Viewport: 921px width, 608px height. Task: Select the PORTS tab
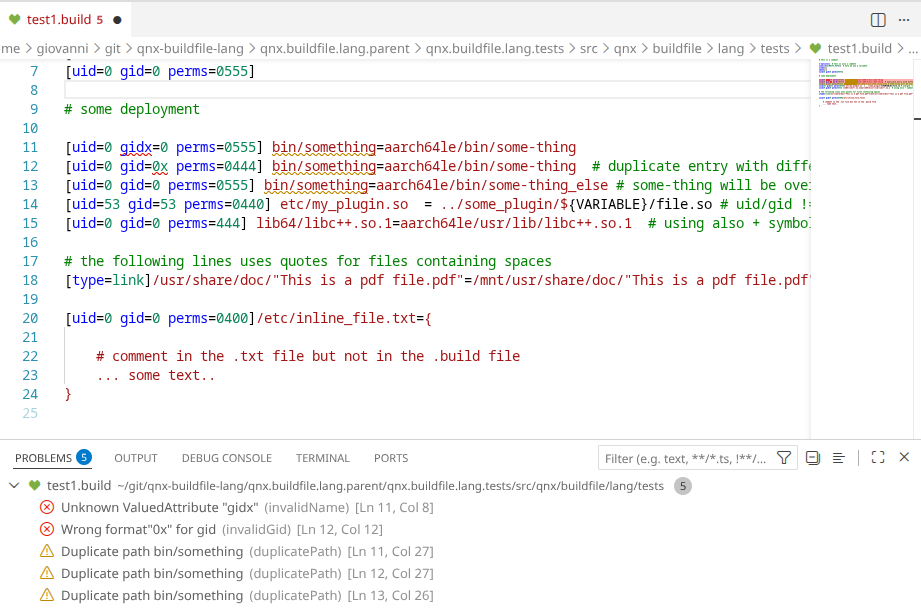click(390, 458)
